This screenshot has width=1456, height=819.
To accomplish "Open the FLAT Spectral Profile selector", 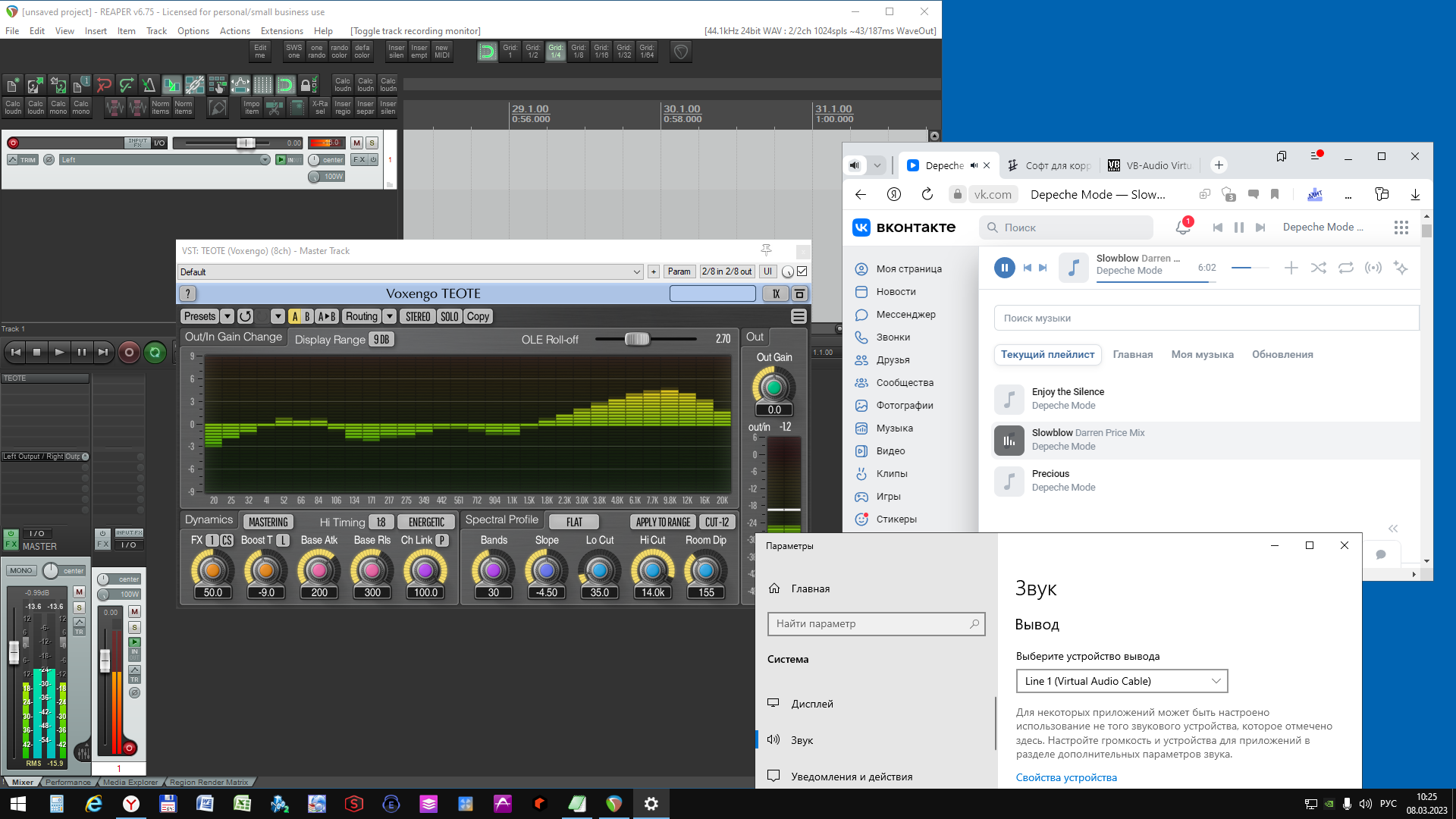I will click(574, 522).
